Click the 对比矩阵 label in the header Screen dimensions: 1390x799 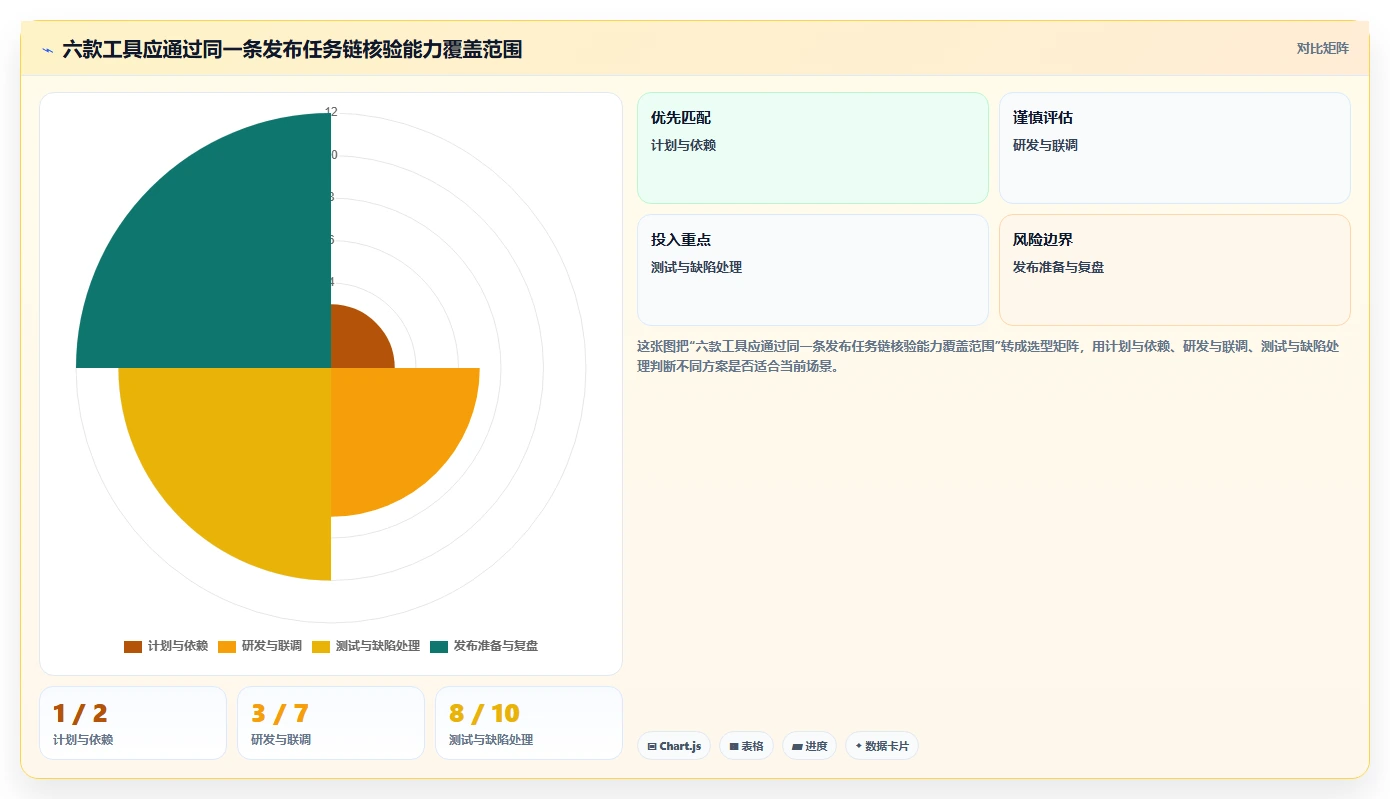coord(1322,49)
